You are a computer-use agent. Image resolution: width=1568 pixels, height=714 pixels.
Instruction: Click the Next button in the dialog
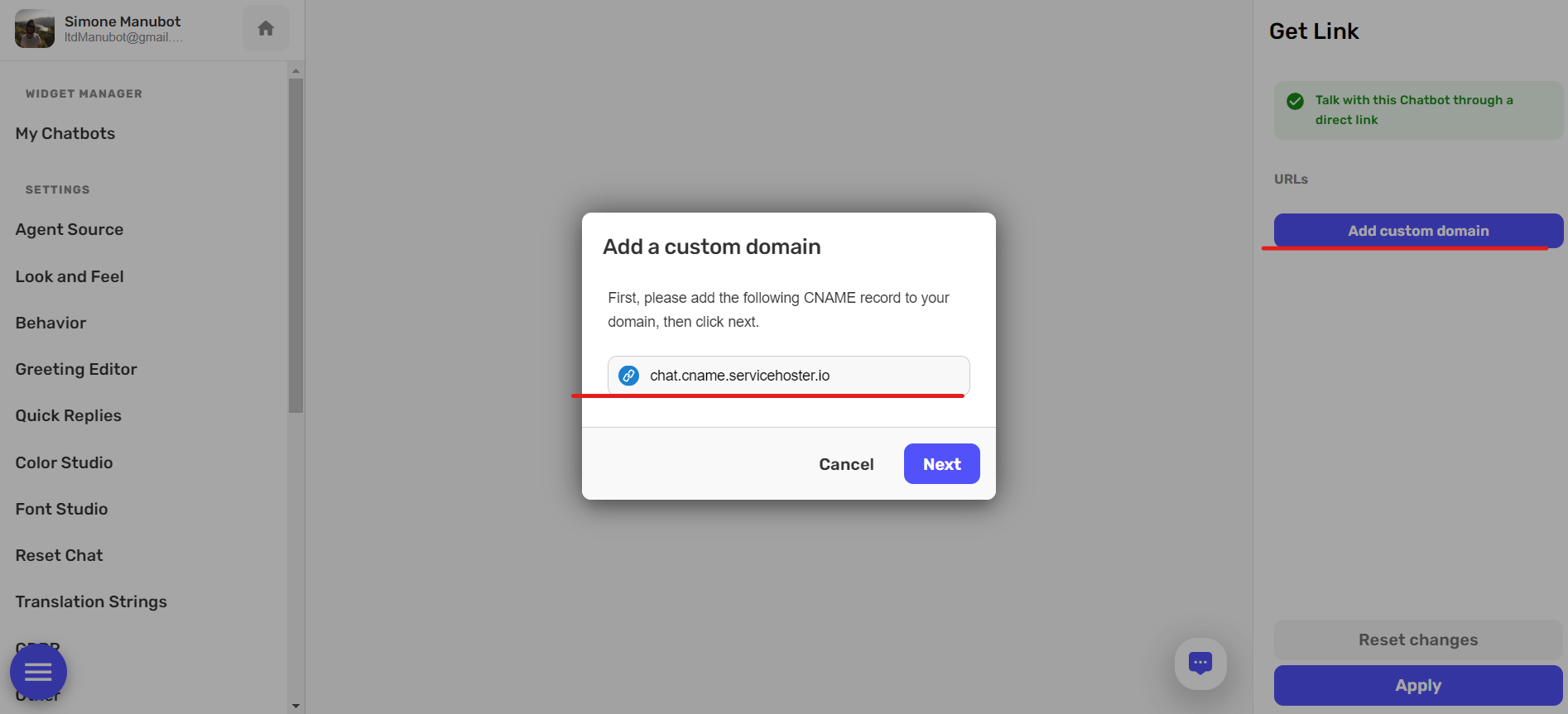point(941,464)
